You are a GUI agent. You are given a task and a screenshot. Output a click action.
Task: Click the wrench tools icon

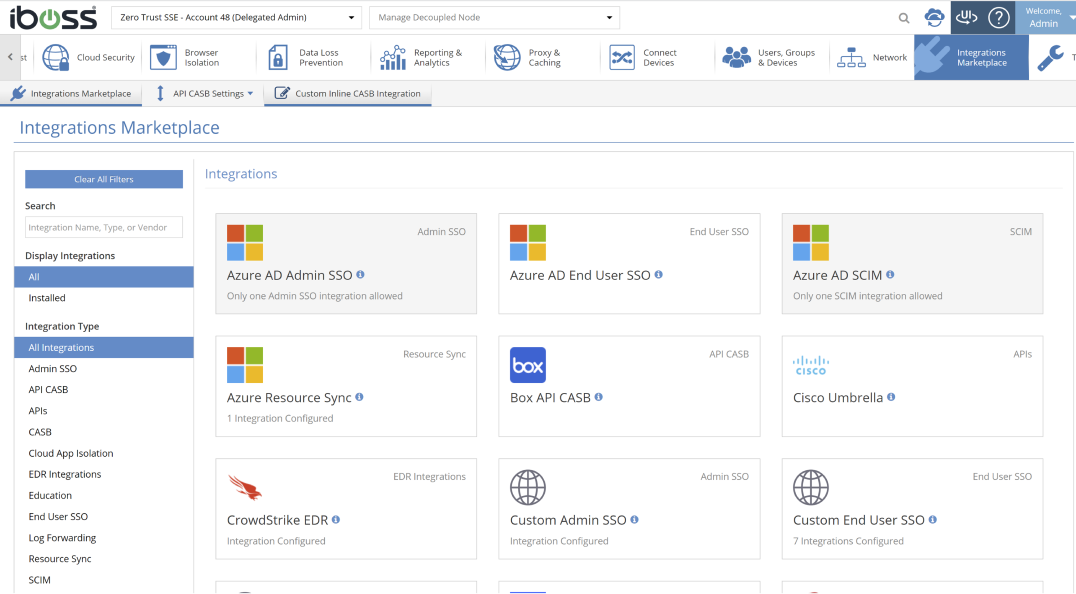point(1050,58)
